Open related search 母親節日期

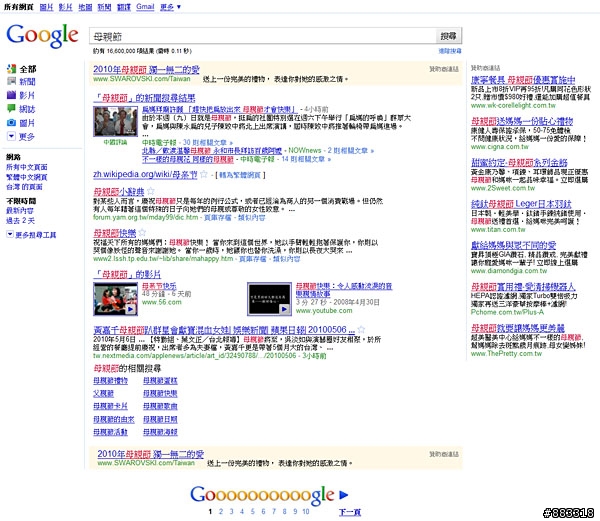[160, 419]
